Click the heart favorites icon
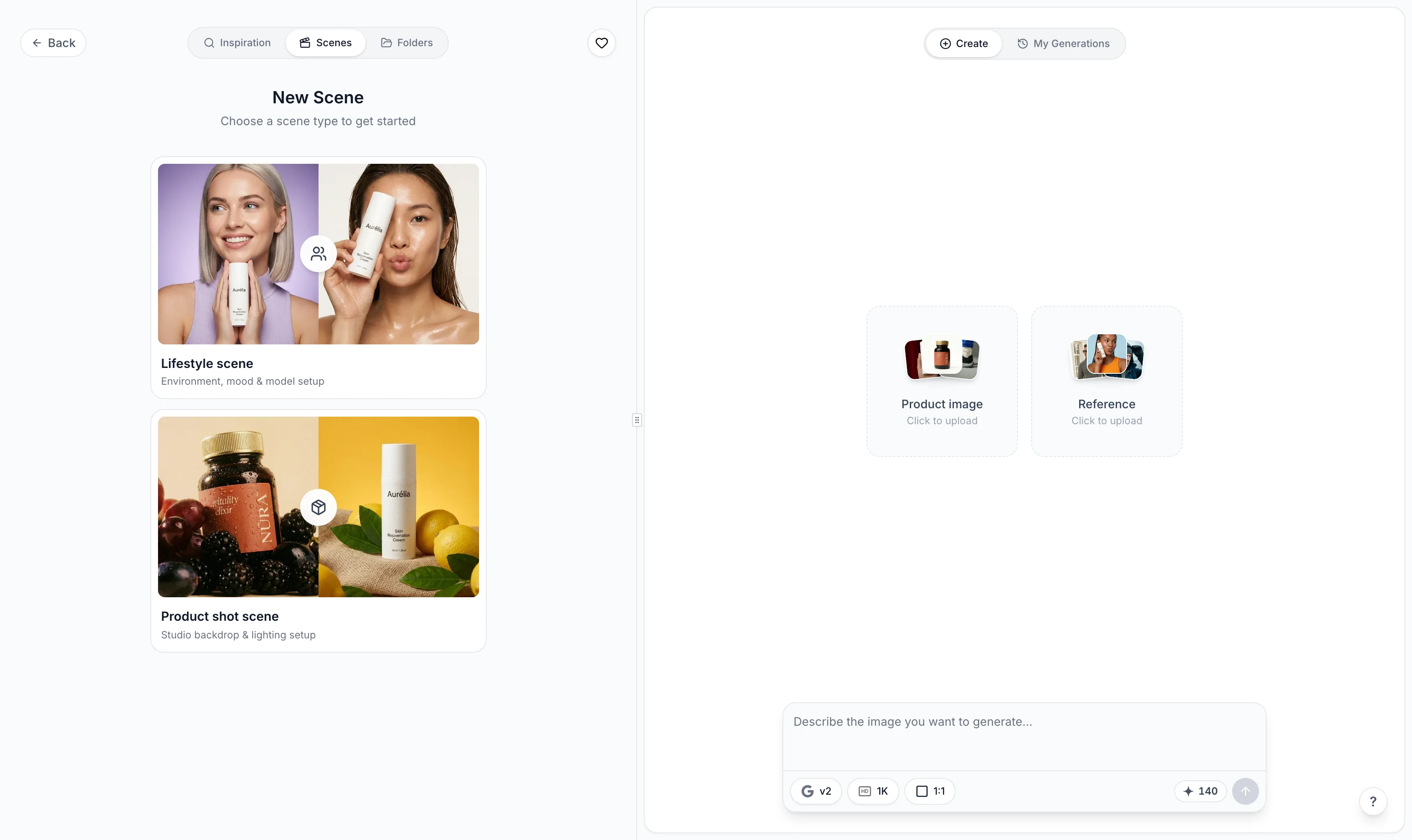The width and height of the screenshot is (1412, 840). [601, 43]
